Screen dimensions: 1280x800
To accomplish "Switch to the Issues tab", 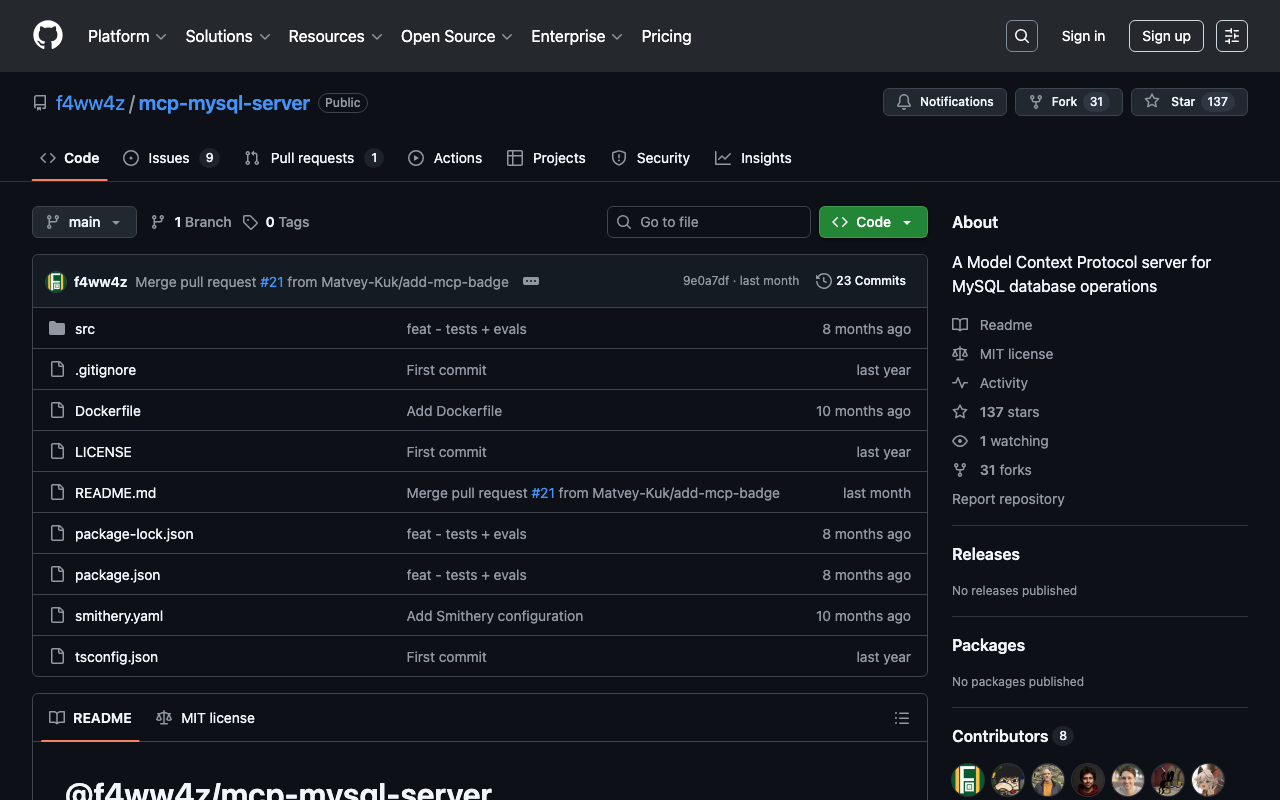I will click(169, 158).
